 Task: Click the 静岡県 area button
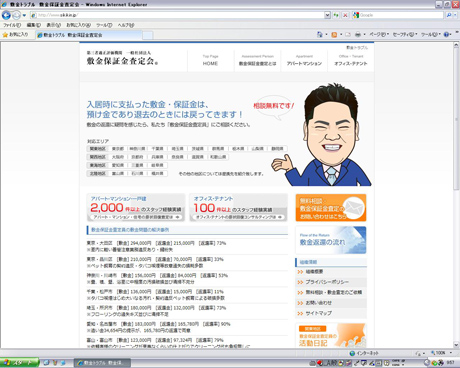277,149
